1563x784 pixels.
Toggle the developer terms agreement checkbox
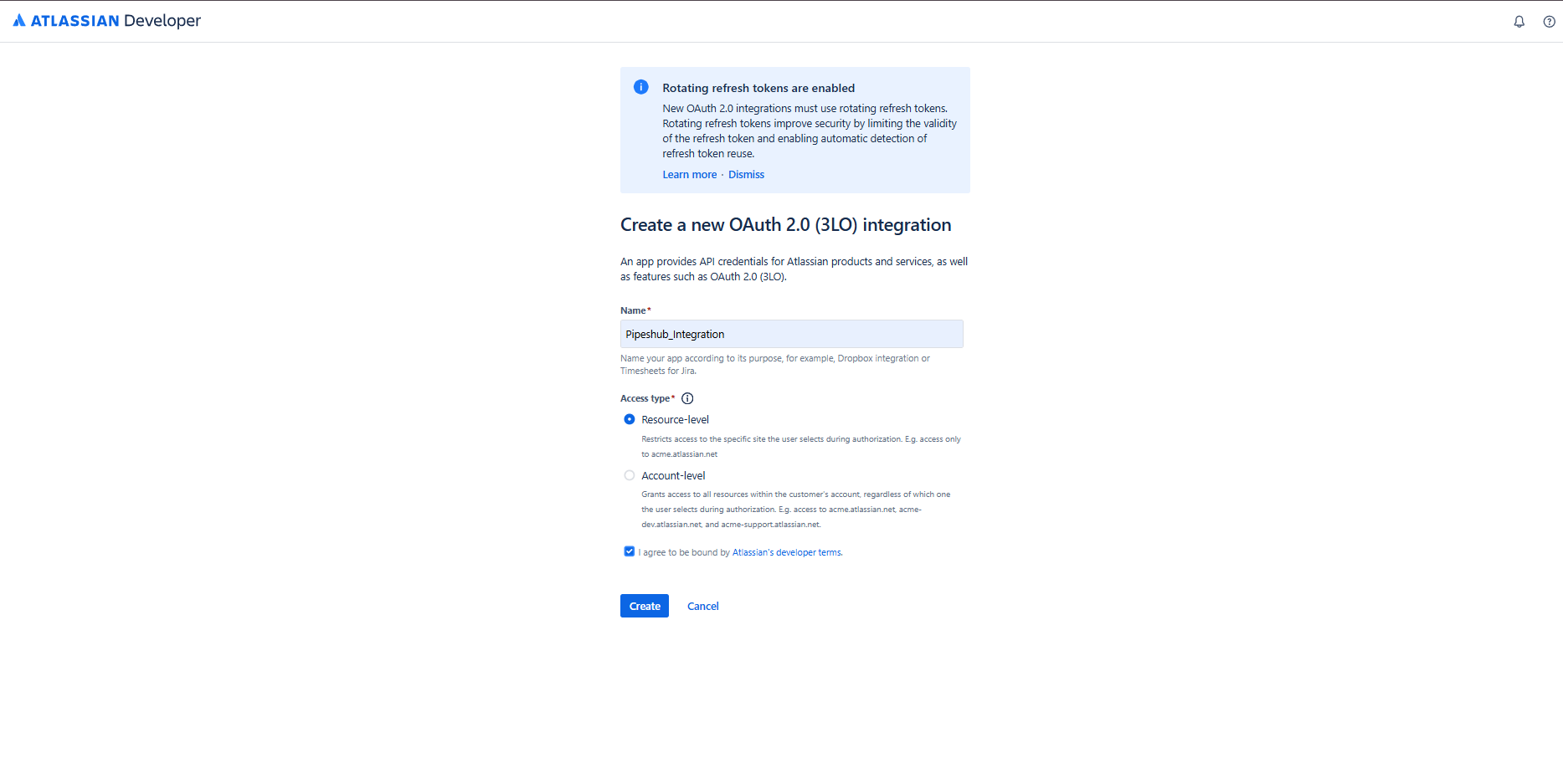(x=630, y=551)
